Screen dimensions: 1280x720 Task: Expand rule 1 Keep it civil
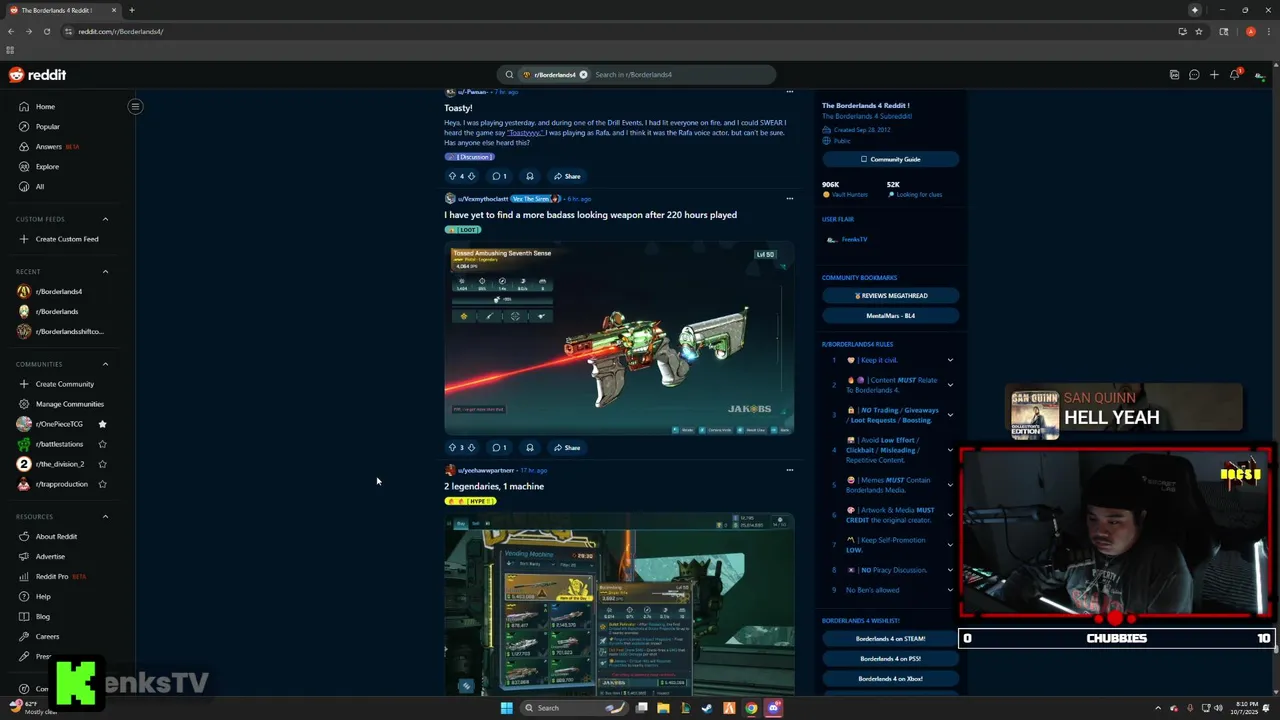click(950, 360)
